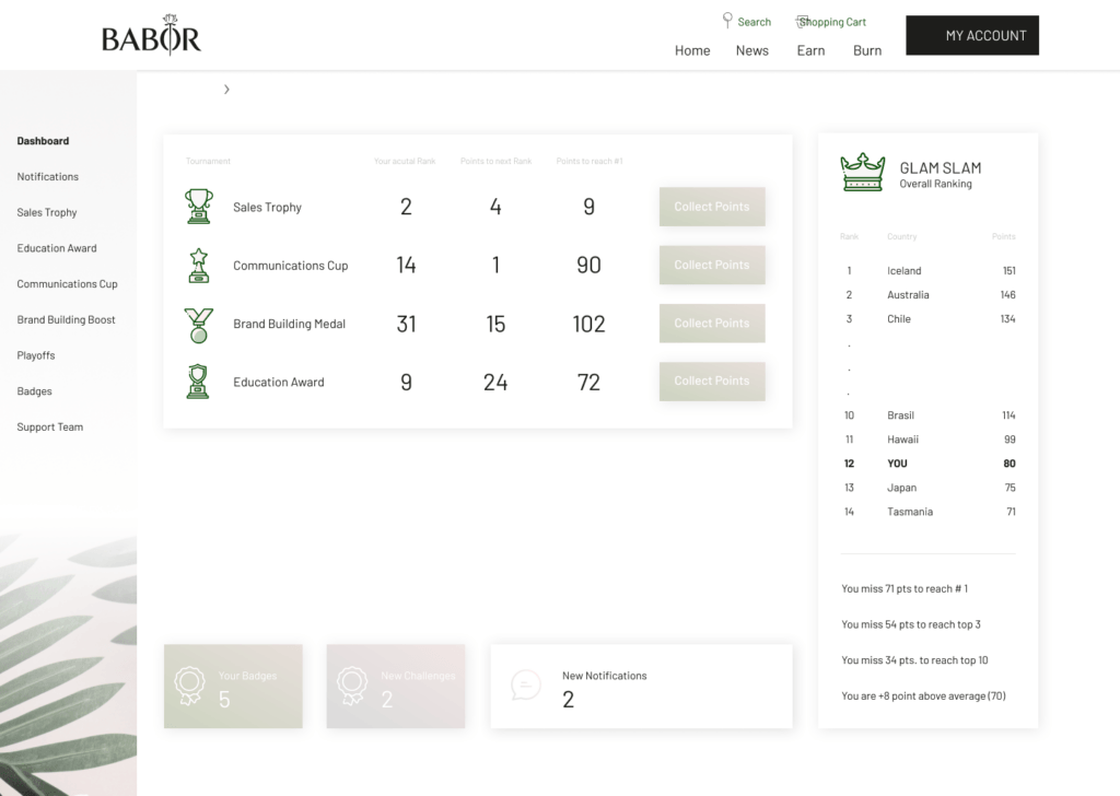Image resolution: width=1120 pixels, height=796 pixels.
Task: Click Sales Trophy rank value 2
Action: [406, 207]
